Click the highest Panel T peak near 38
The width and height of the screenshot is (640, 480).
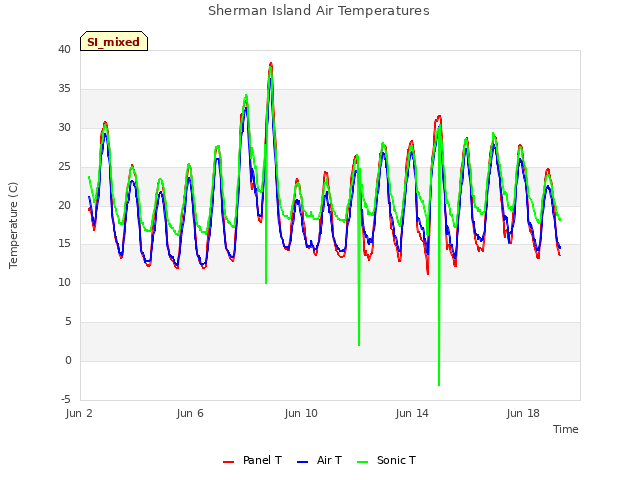tap(271, 64)
